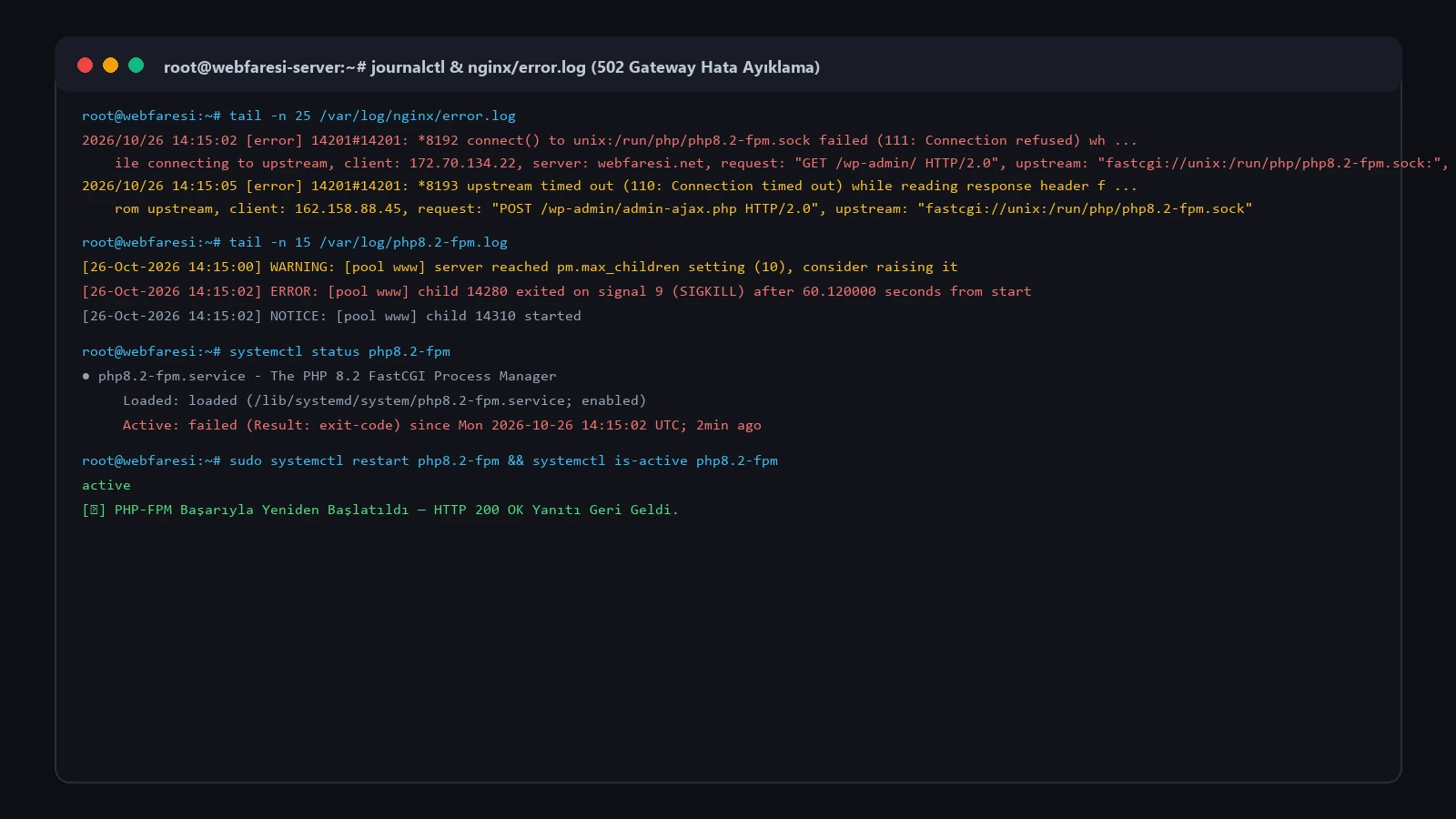1456x819 pixels.
Task: Click the 14:15:02 nginx connect() failed error line
Action: [x=610, y=141]
